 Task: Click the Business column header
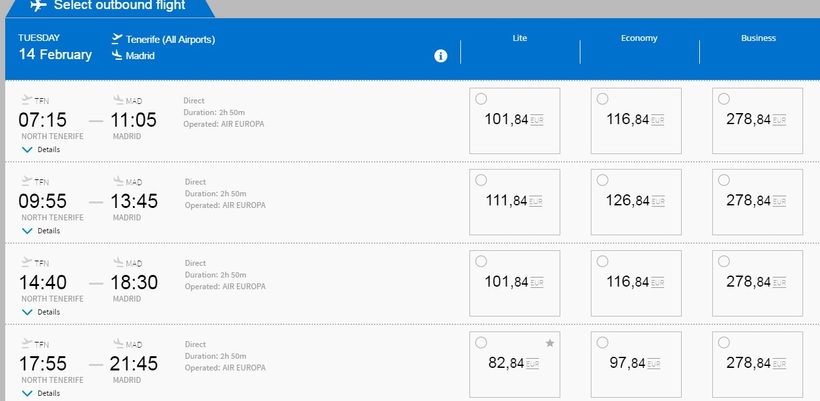(x=758, y=39)
